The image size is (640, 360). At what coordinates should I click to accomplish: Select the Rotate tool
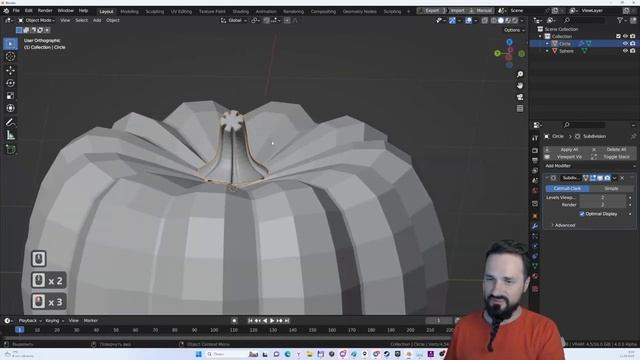point(11,83)
